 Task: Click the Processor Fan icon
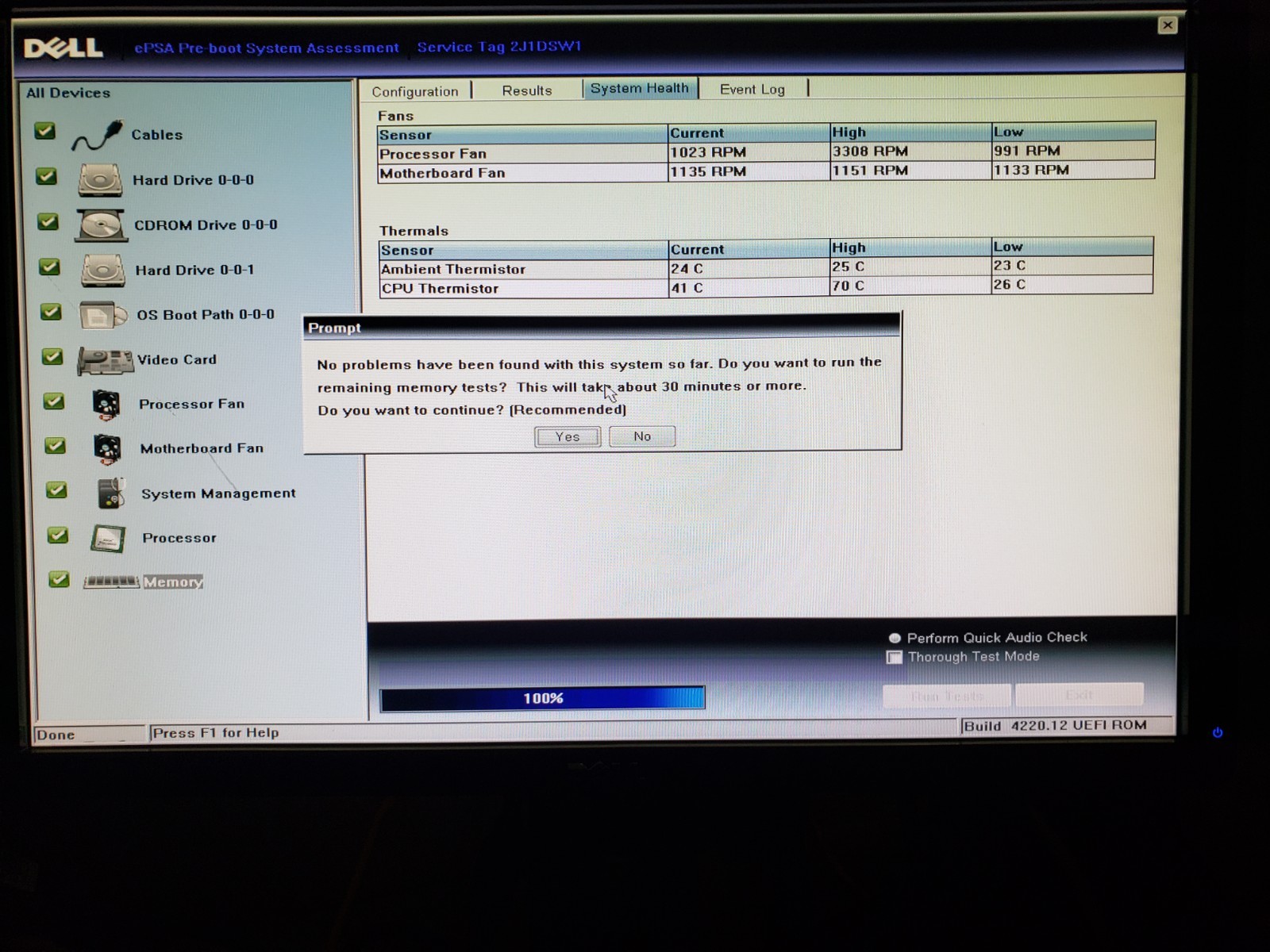tap(106, 405)
